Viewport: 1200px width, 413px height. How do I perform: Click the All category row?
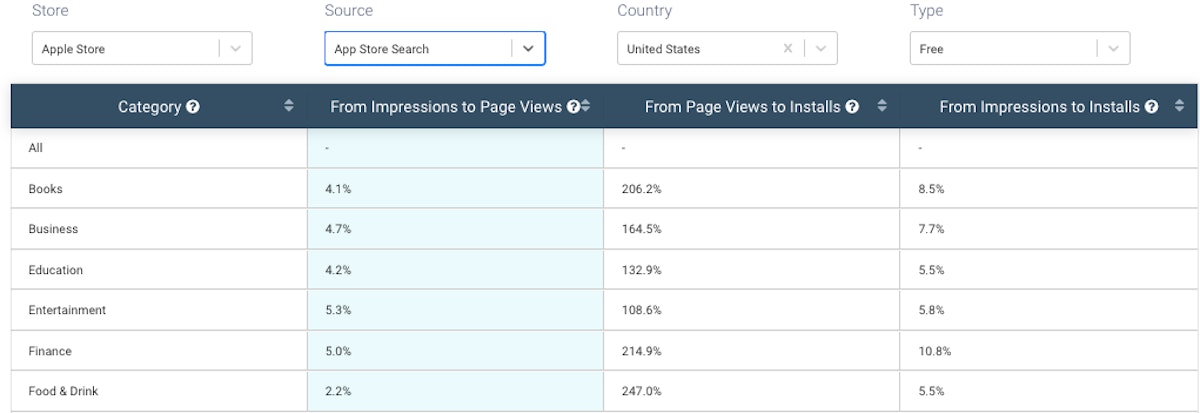(36, 148)
